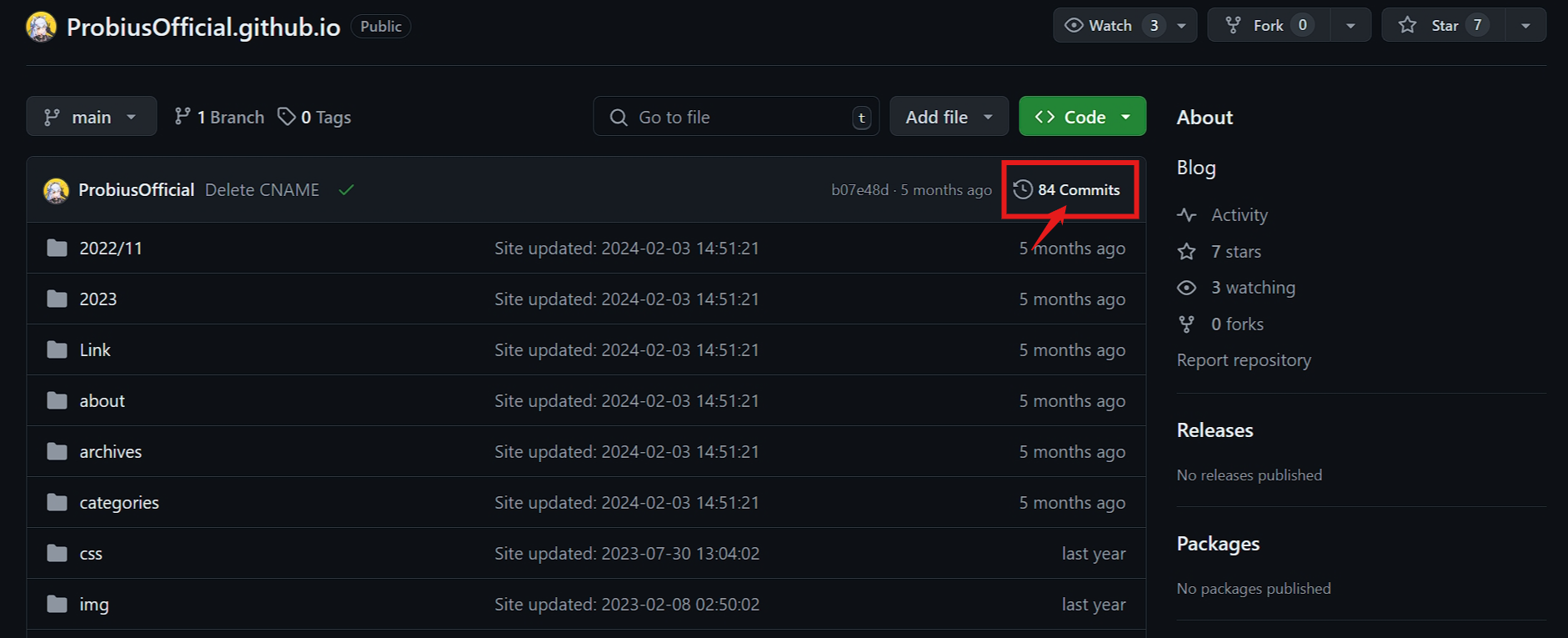Click the fork icon in the Fork button
The width and height of the screenshot is (1568, 638).
point(1233,25)
